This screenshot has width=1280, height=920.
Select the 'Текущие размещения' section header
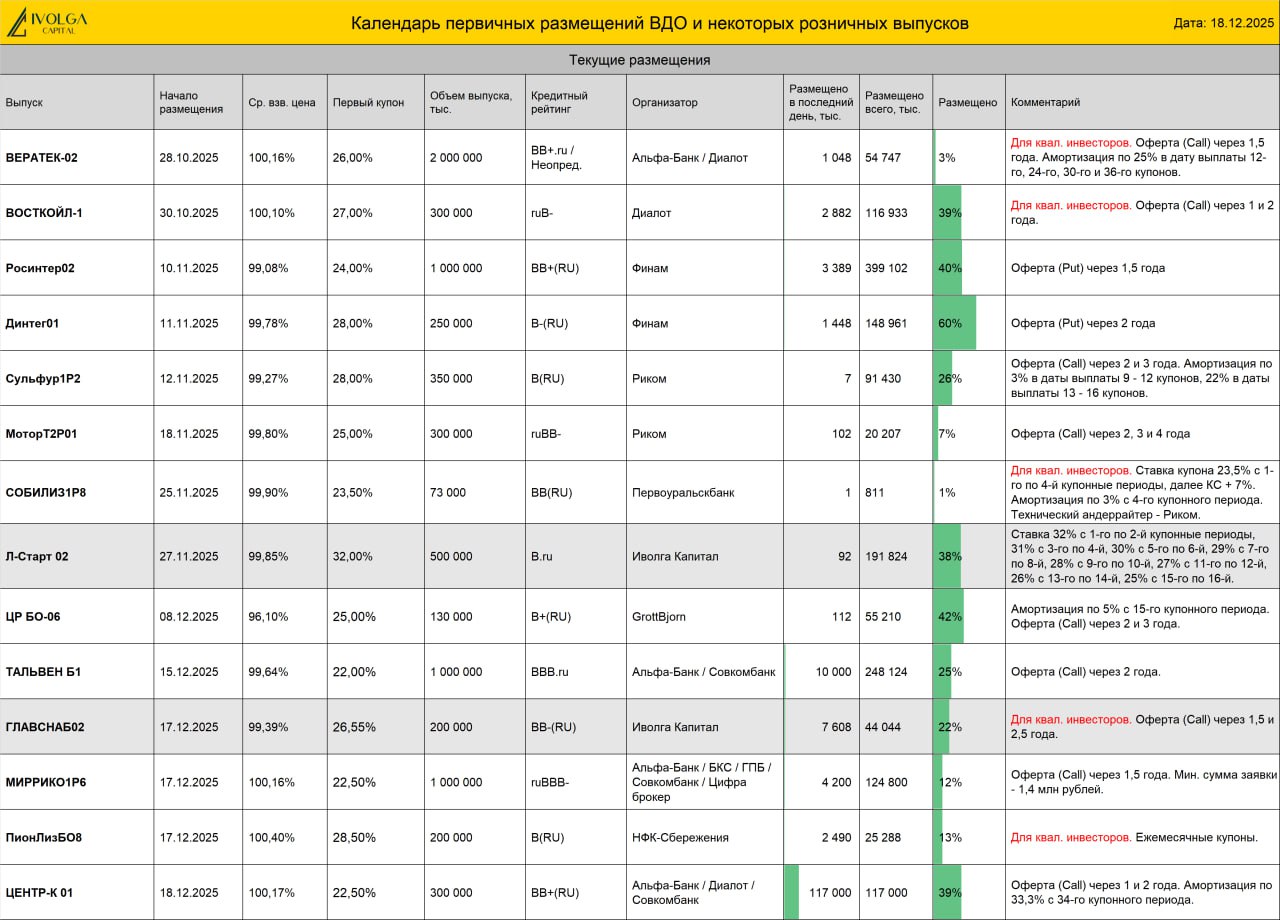640,60
